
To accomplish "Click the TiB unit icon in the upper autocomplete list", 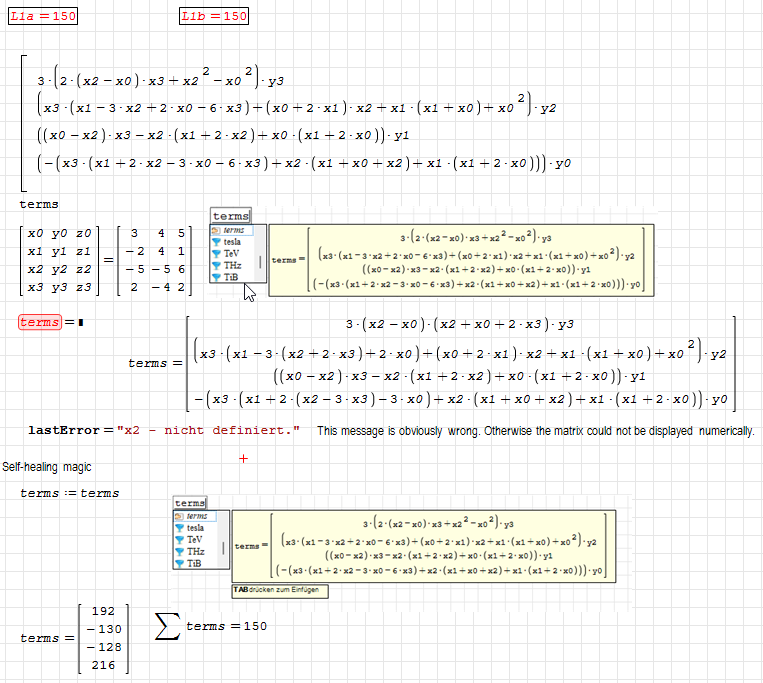I will click(x=216, y=278).
